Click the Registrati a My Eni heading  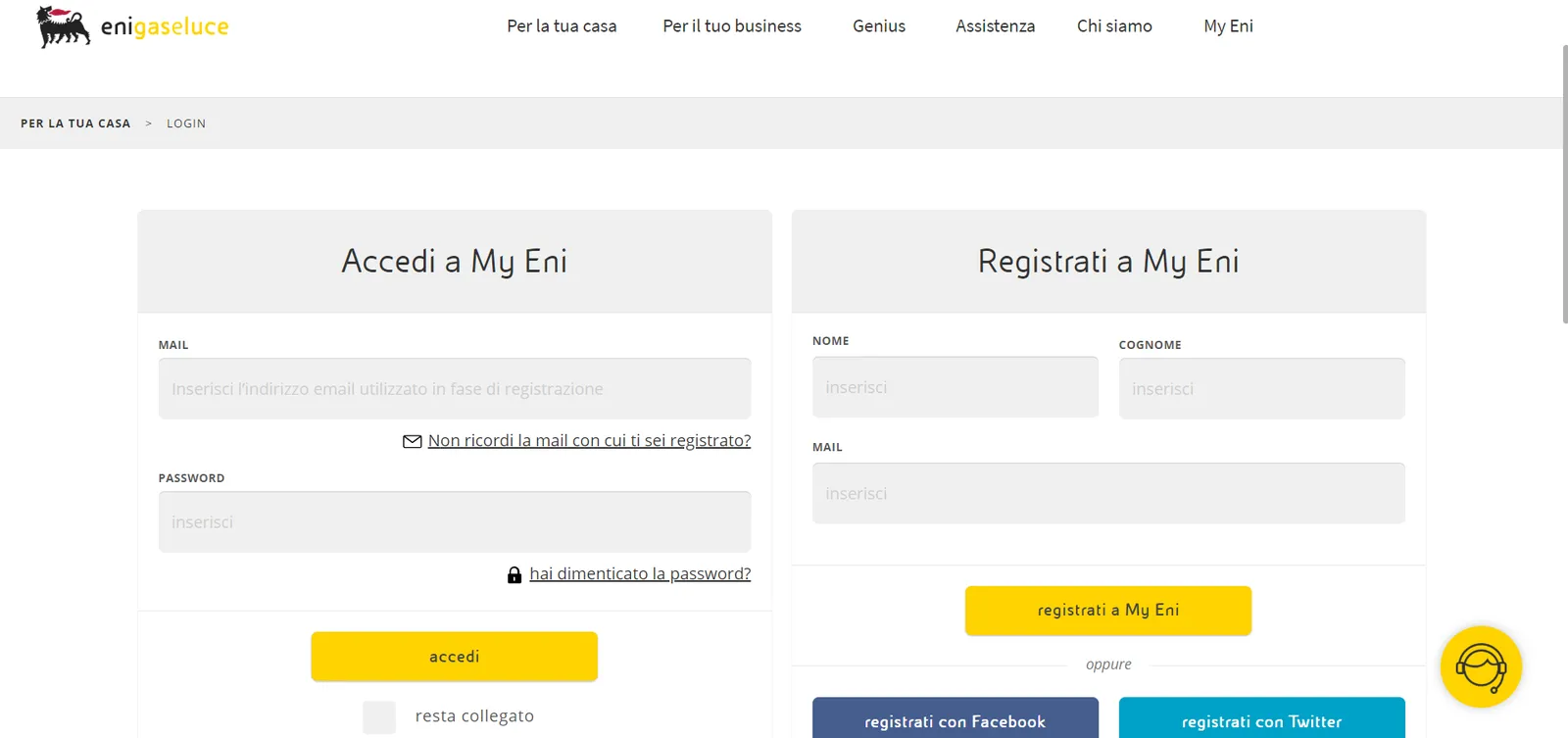click(x=1108, y=262)
